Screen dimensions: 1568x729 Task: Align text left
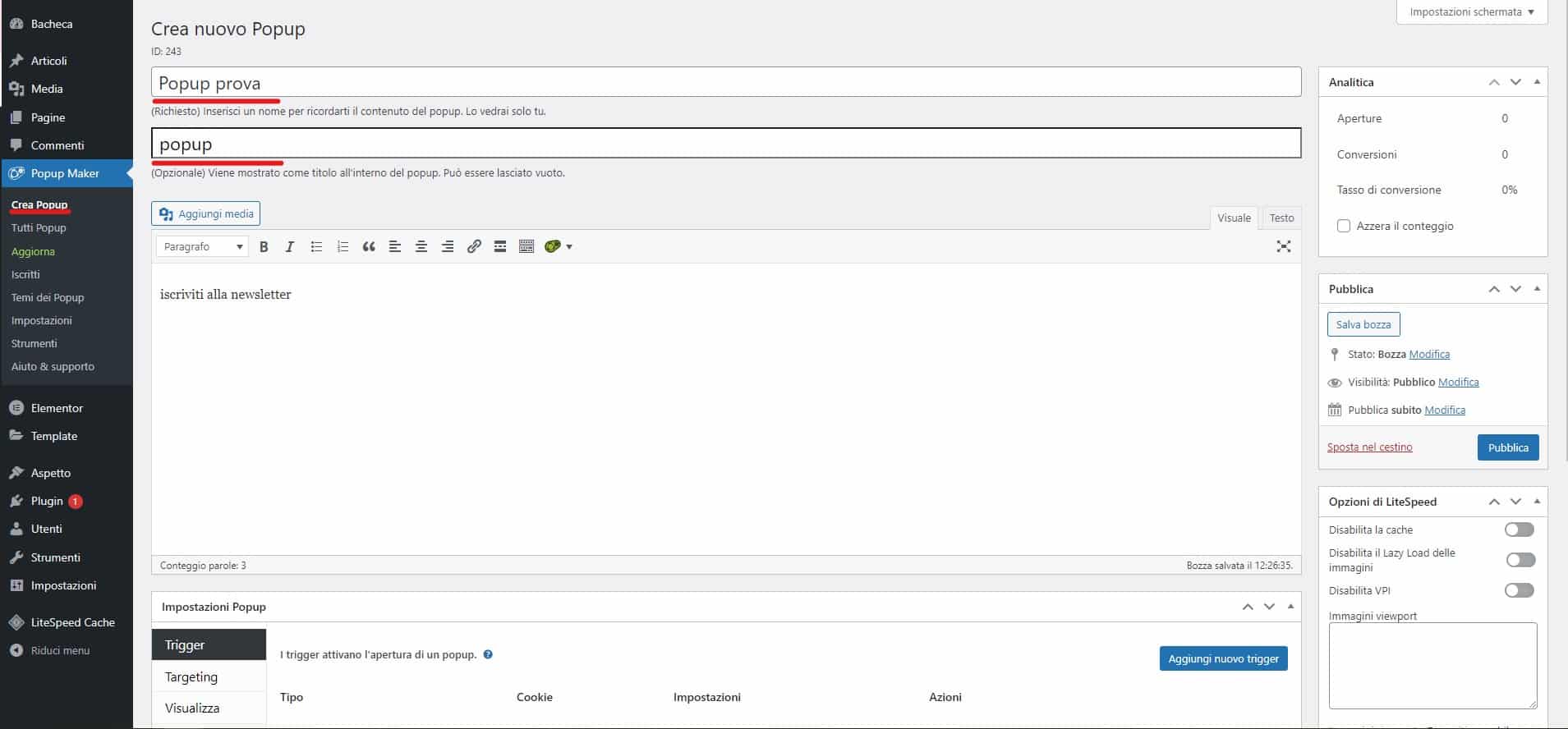[x=395, y=246]
